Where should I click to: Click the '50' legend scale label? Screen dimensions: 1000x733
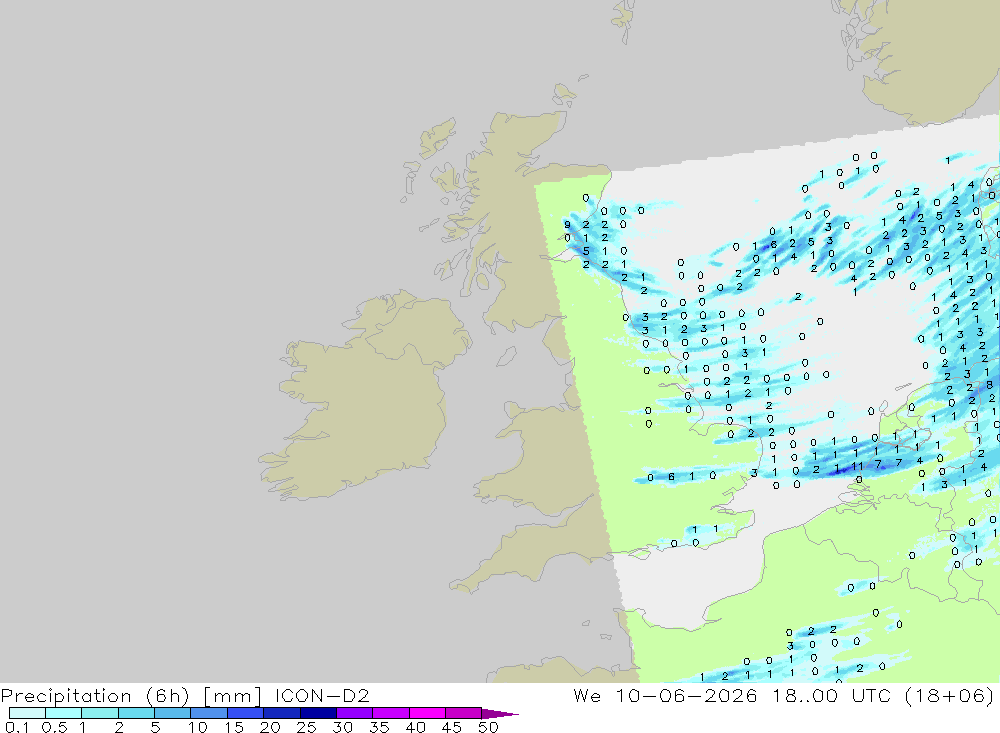pyautogui.click(x=489, y=727)
